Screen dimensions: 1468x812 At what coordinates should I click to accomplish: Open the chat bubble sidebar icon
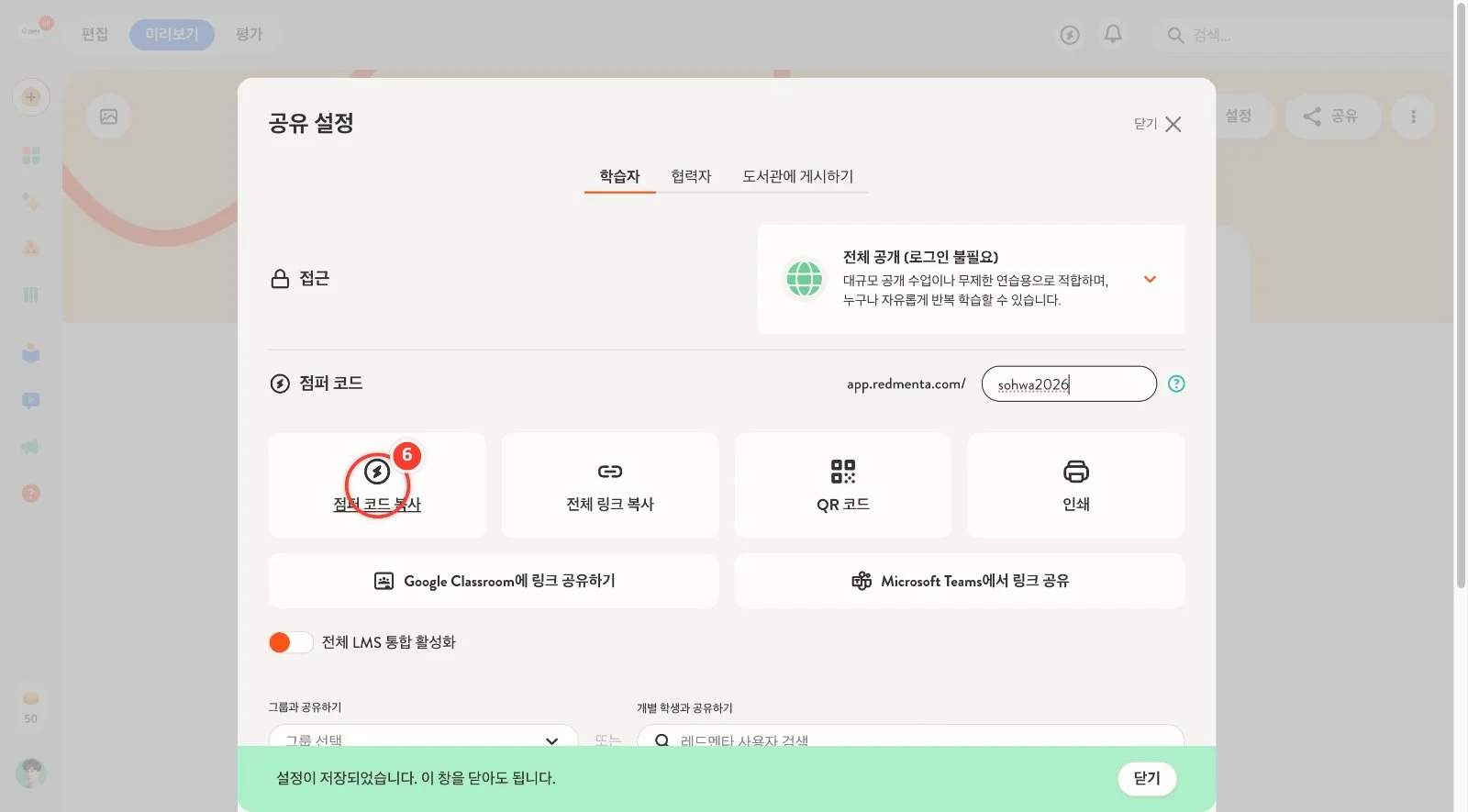pyautogui.click(x=31, y=401)
